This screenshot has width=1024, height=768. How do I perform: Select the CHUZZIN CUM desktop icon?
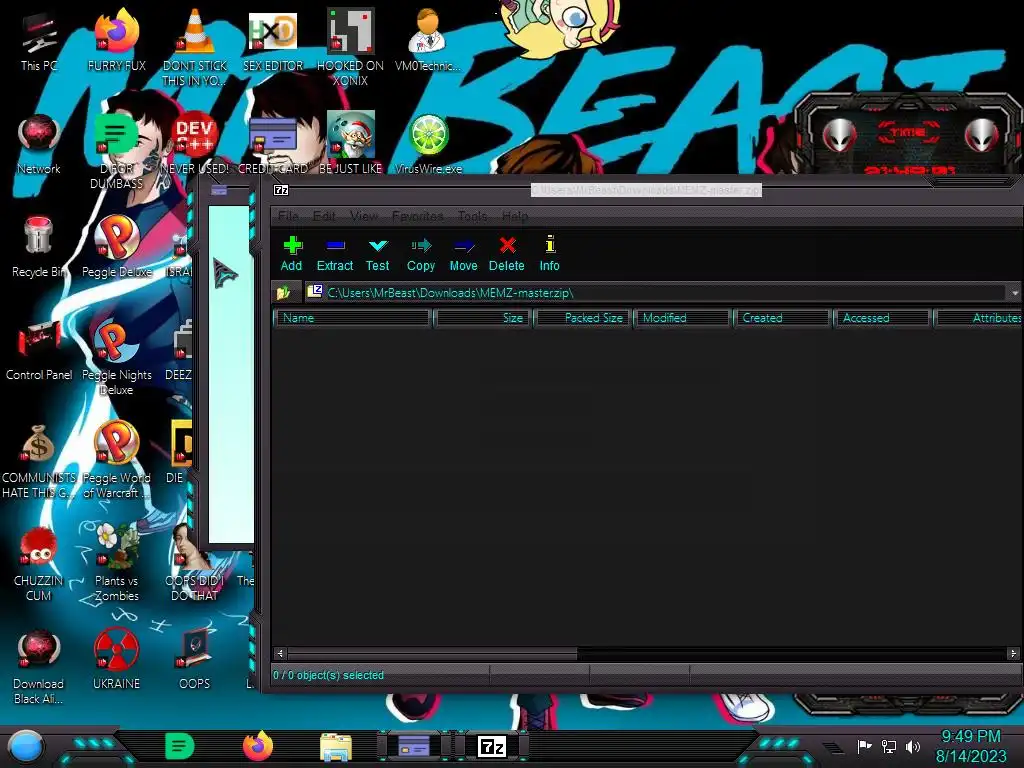point(39,563)
